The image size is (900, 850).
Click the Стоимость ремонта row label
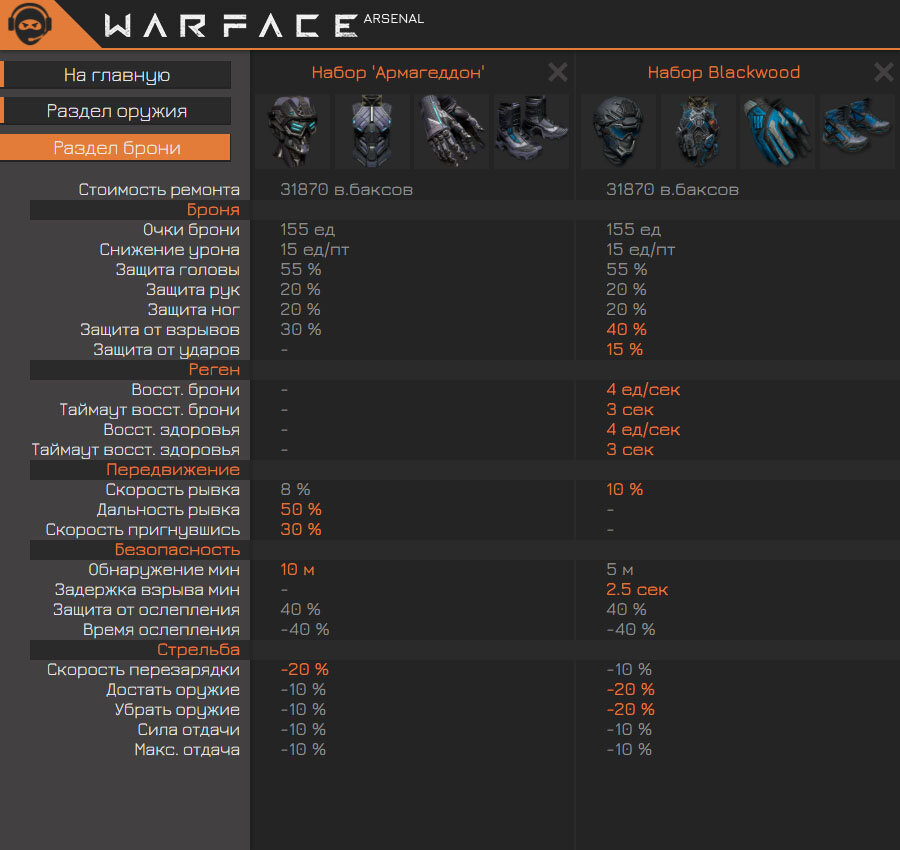[x=159, y=189]
